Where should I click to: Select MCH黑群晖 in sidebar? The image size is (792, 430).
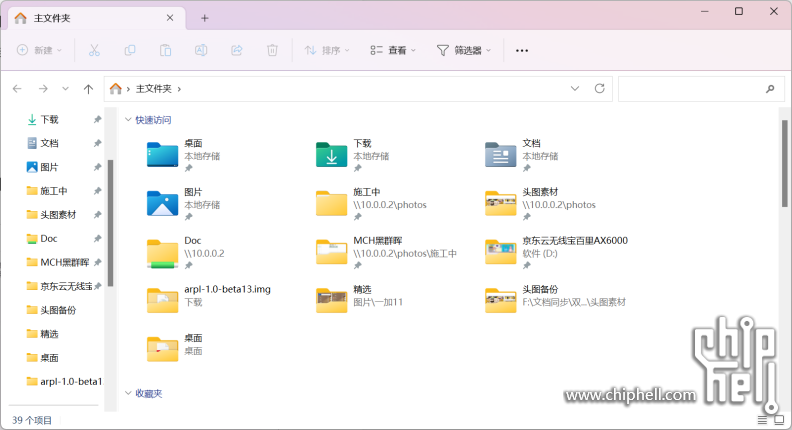tap(59, 262)
